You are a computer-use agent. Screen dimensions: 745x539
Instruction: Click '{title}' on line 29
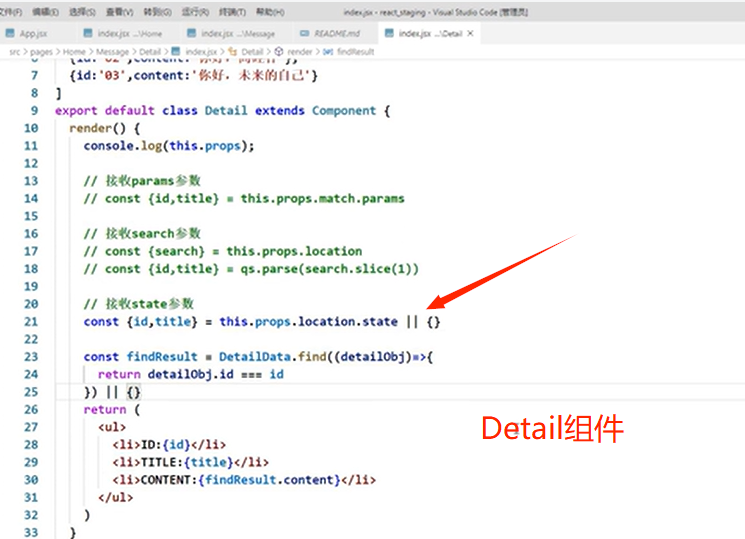209,462
